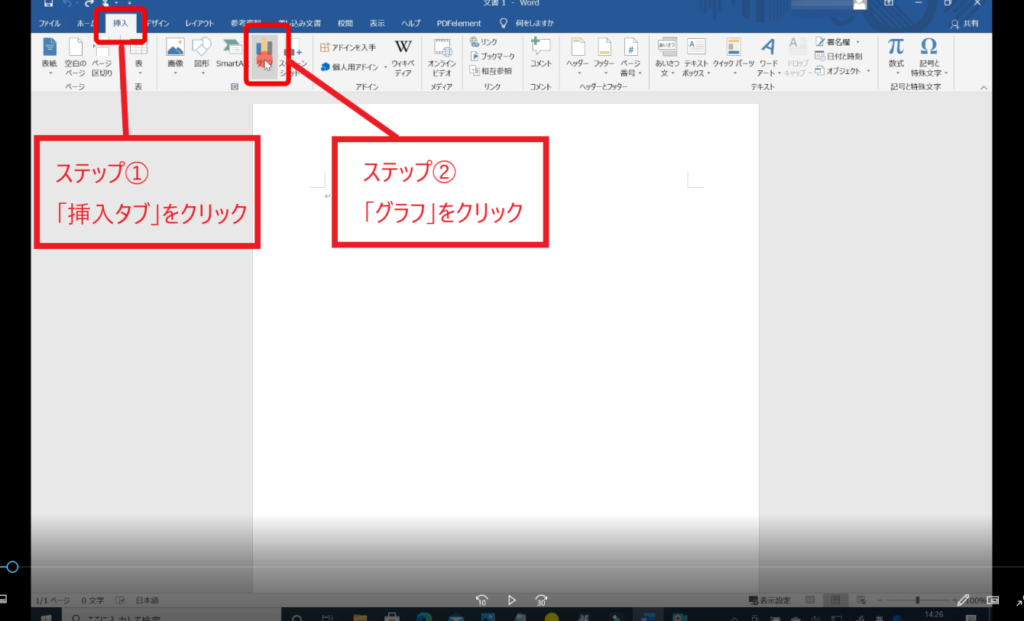The width and height of the screenshot is (1024, 621).
Task: Insert a picture with the 画像 icon
Action: click(175, 53)
